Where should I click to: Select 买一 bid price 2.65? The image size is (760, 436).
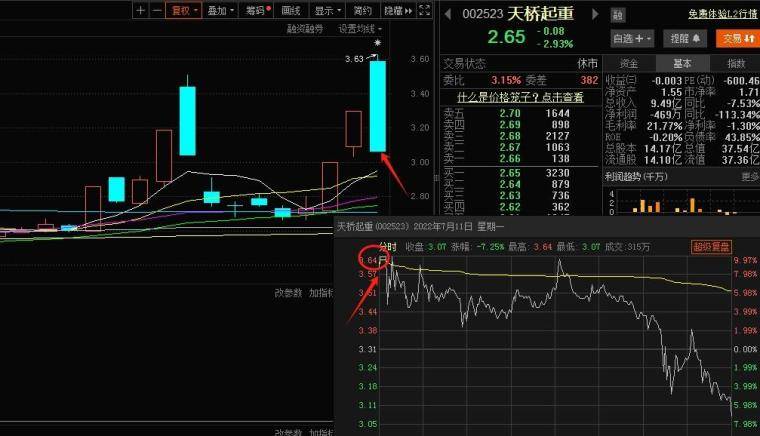(510, 173)
